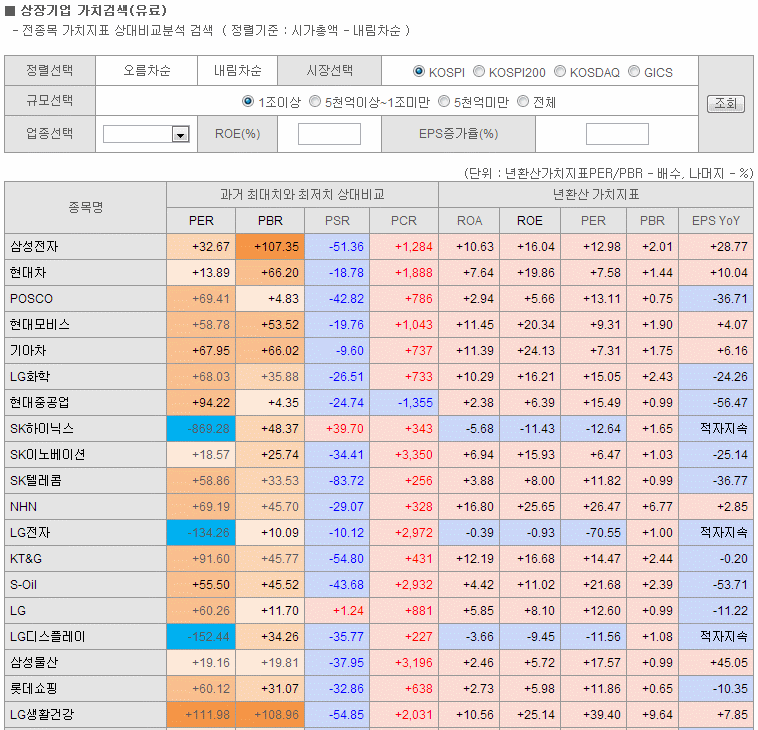The height and width of the screenshot is (730, 758).
Task: Select the GICS radio button
Action: (x=634, y=72)
